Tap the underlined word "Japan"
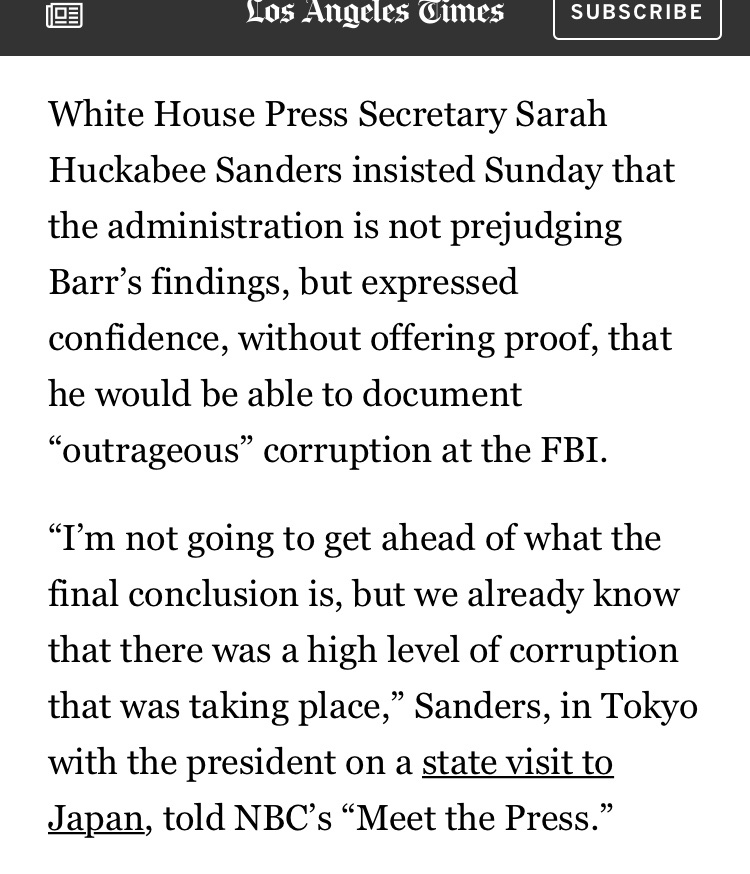Viewport: 750px width, 874px height. [96, 818]
